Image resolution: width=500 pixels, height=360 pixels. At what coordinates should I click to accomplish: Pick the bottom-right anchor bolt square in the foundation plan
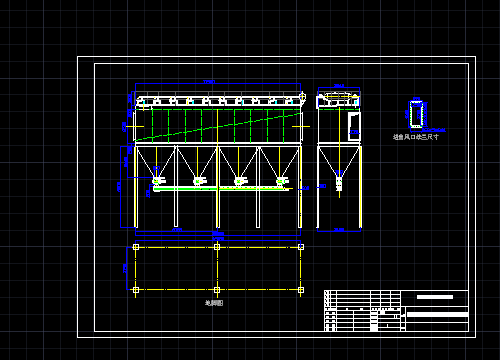coord(301,290)
